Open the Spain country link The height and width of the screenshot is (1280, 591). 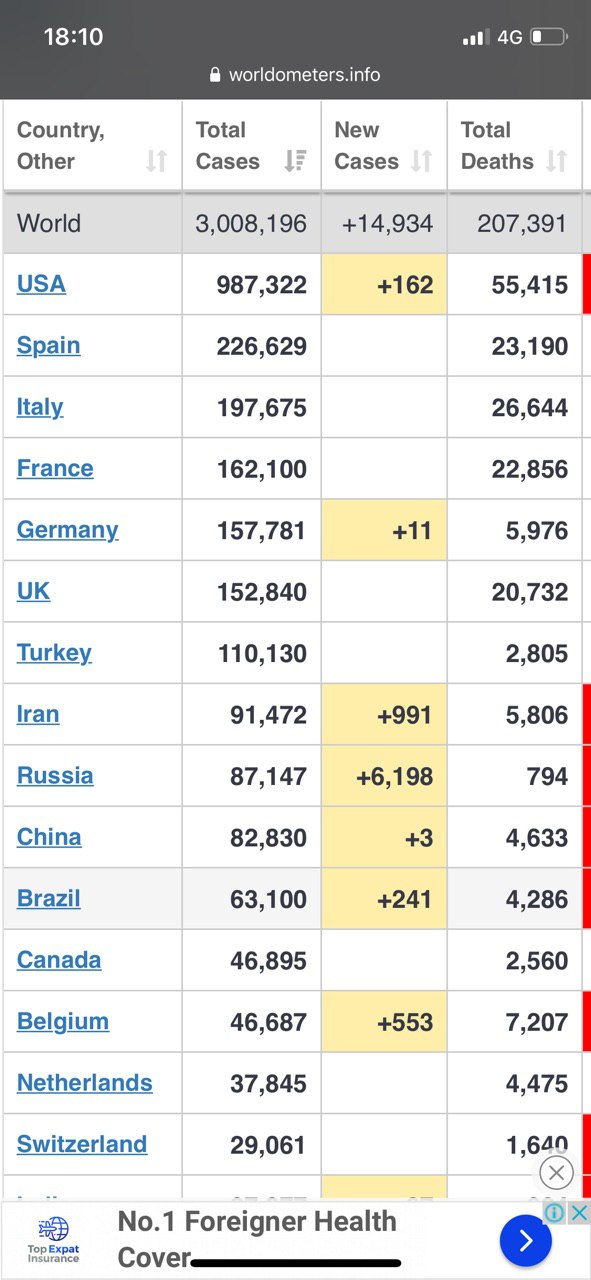[x=48, y=345]
